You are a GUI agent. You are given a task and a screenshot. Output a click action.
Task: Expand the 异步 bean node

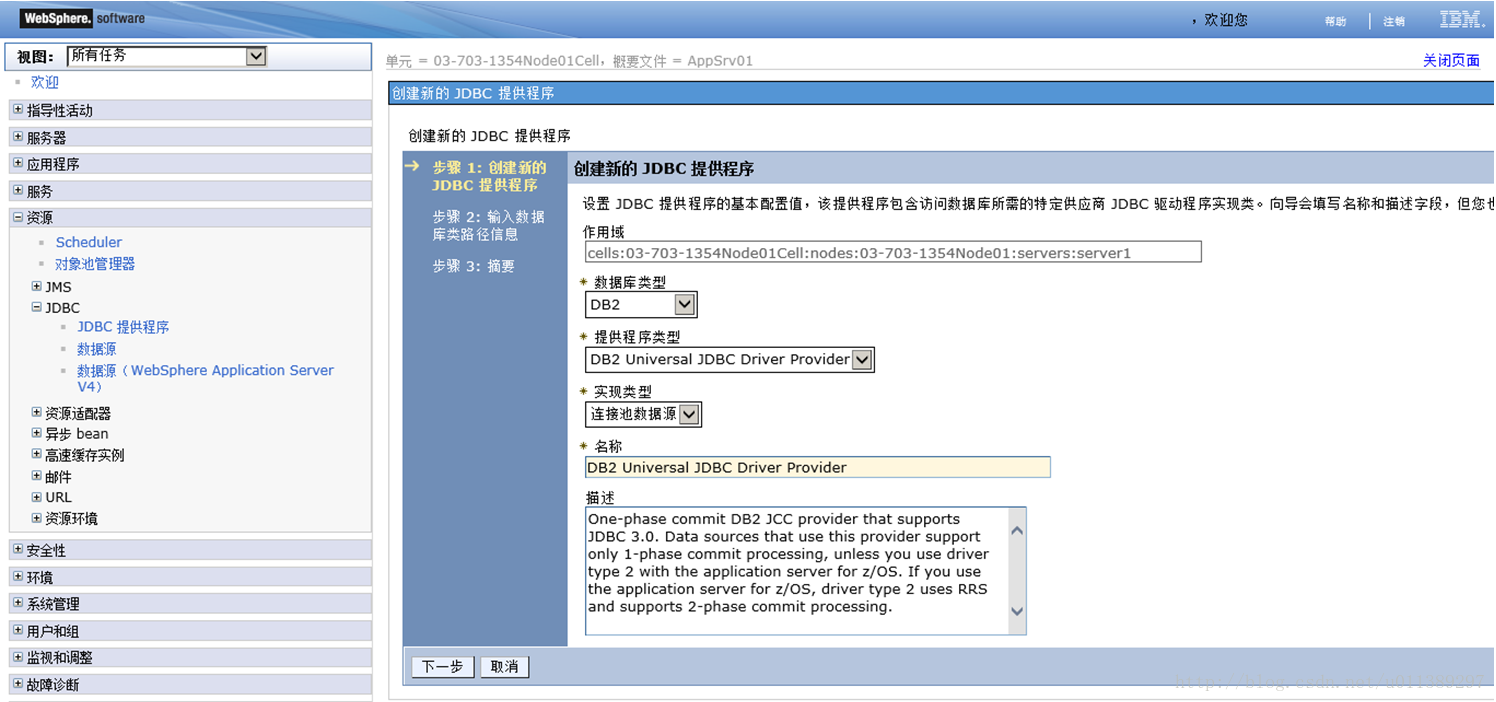[x=37, y=433]
